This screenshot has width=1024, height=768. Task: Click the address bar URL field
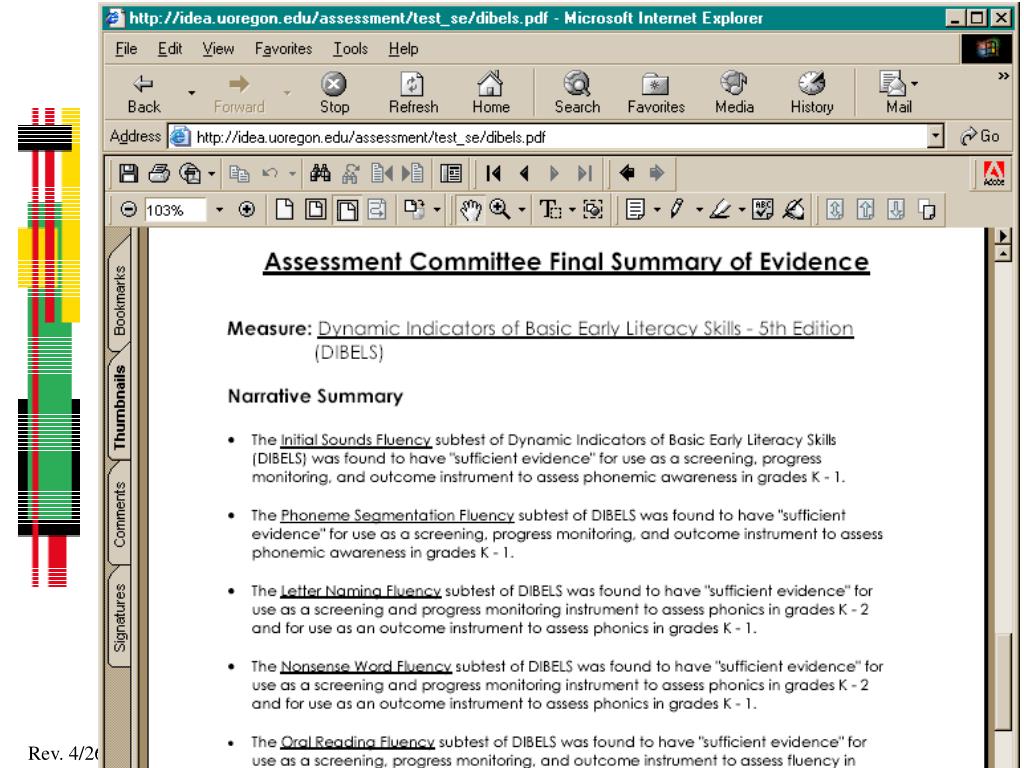547,137
